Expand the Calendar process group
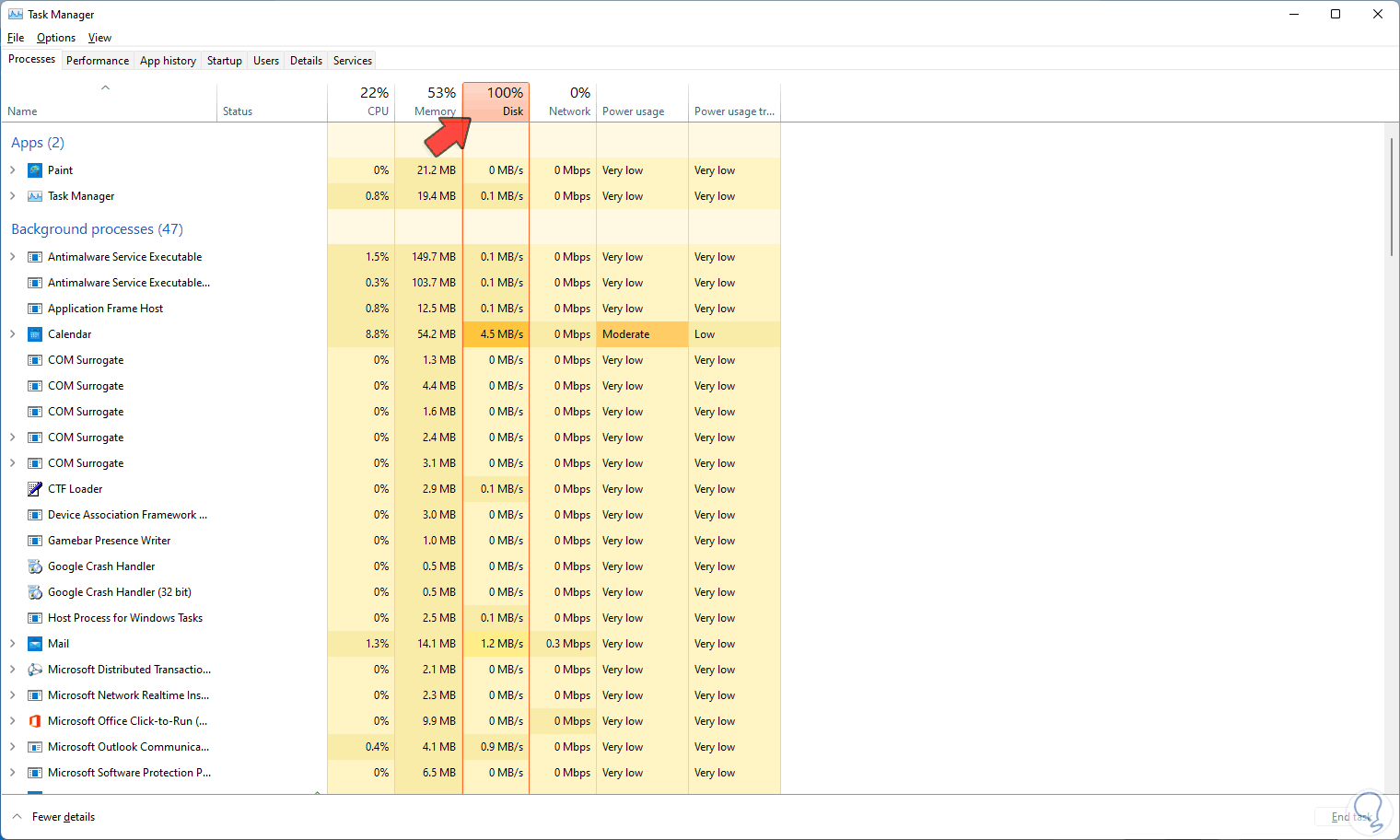This screenshot has height=840, width=1400. coord(12,334)
